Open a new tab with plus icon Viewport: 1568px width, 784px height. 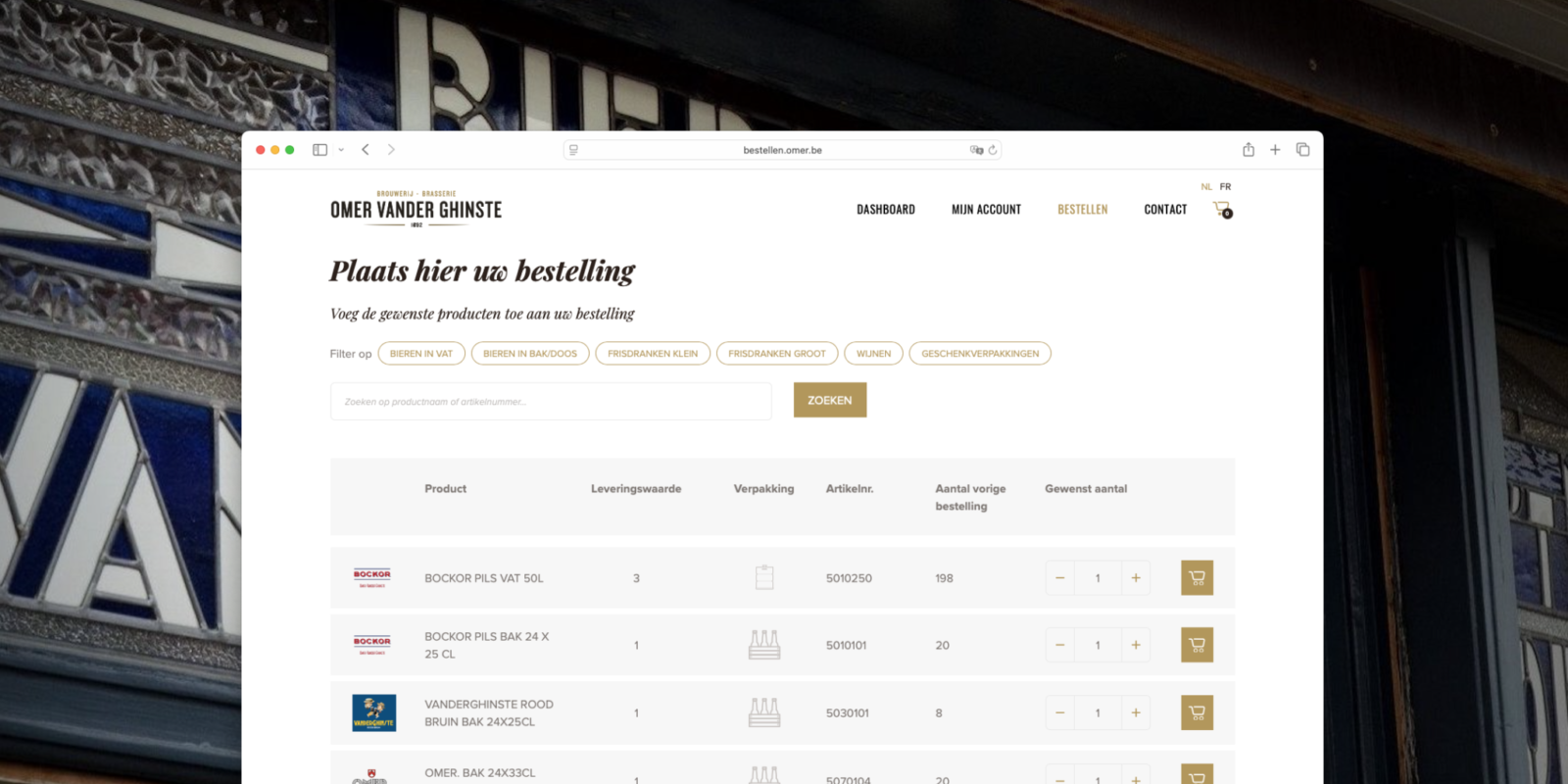pos(1275,150)
